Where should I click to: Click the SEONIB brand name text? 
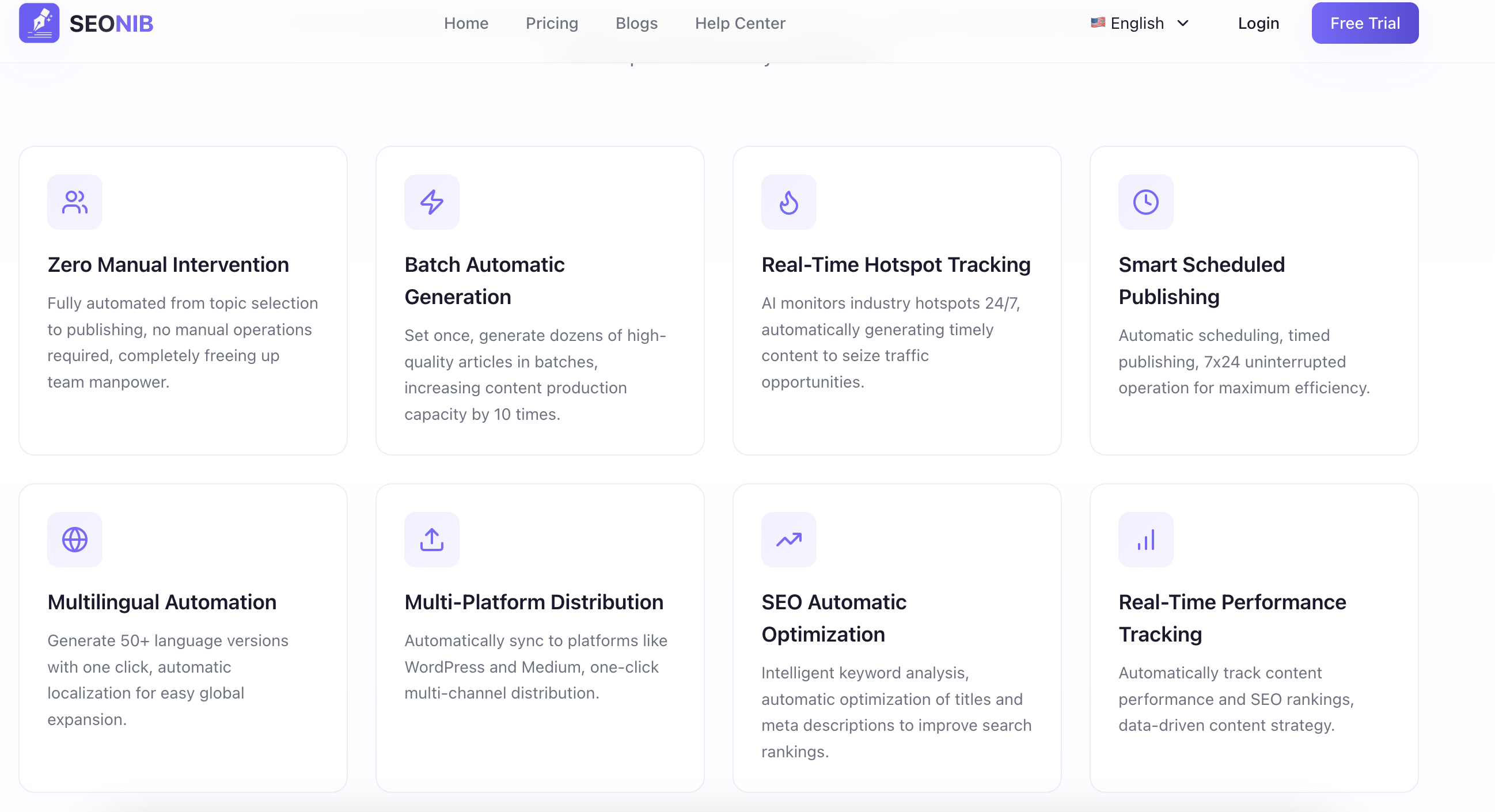coord(111,24)
